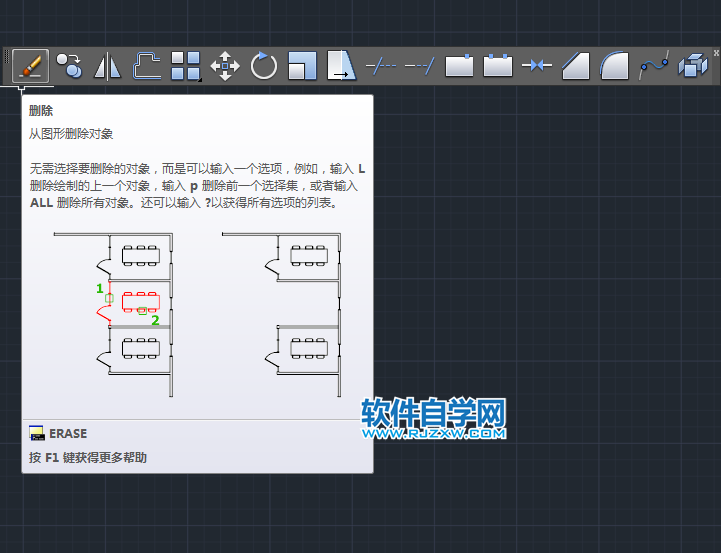Viewport: 721px width, 553px height.
Task: Select the Join tool
Action: pos(537,66)
